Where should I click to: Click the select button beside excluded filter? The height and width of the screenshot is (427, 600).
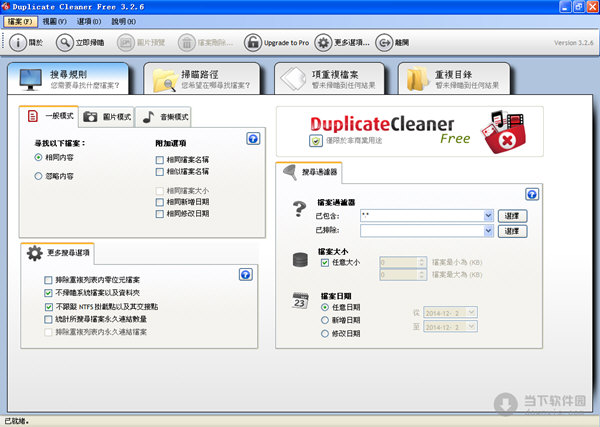pos(512,231)
